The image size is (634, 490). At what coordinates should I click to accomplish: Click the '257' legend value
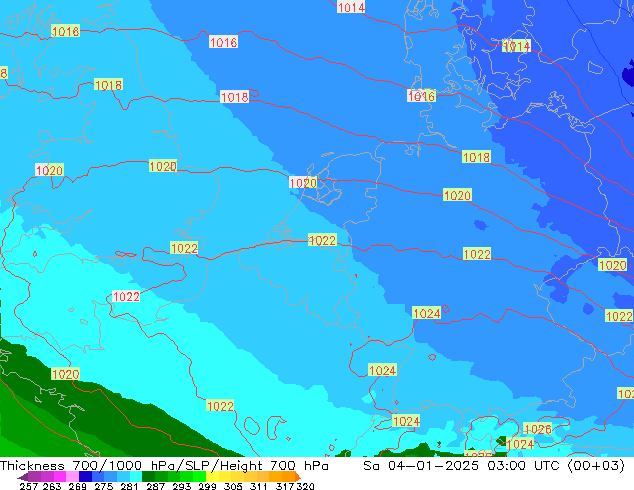pyautogui.click(x=29, y=486)
